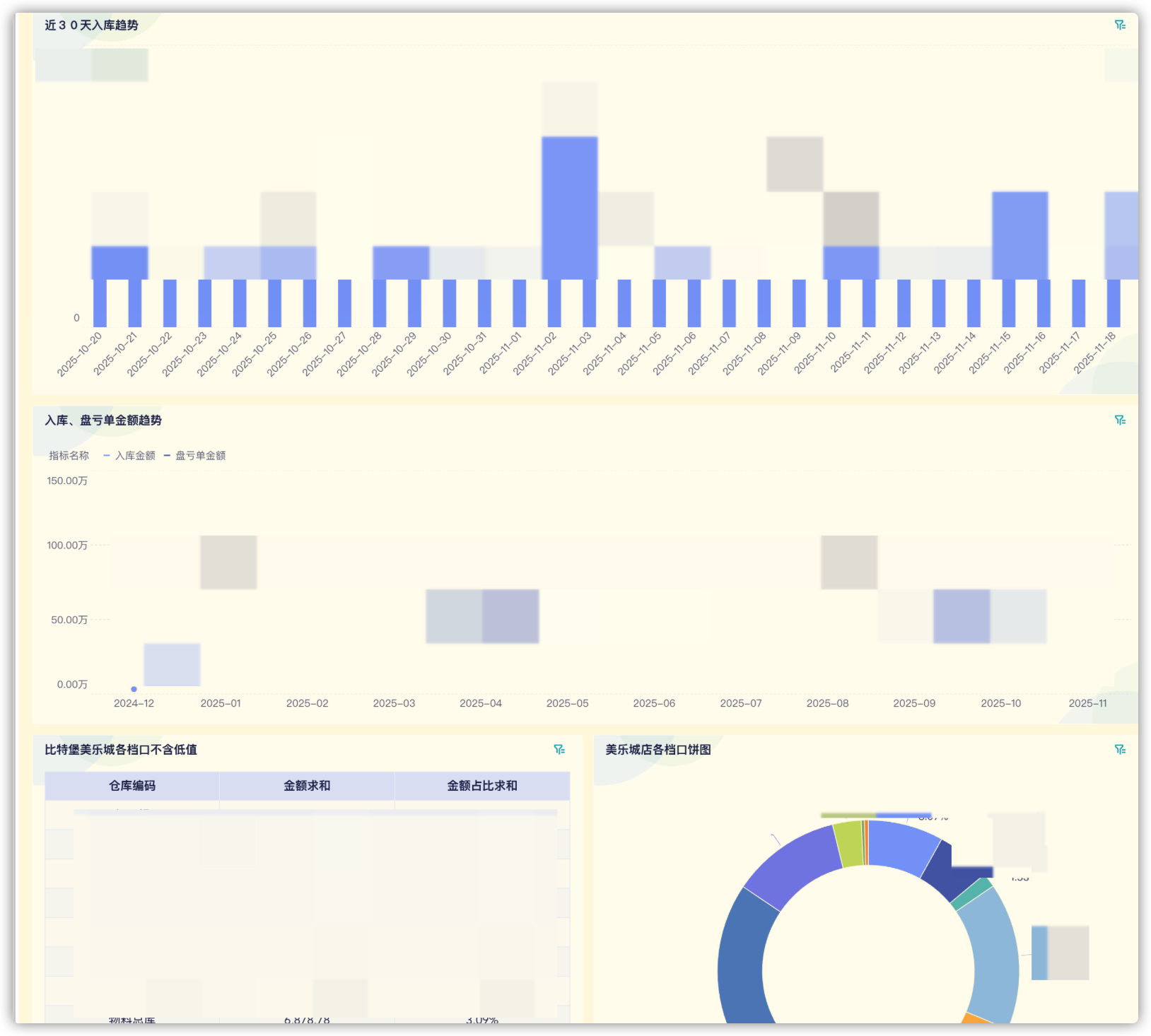Screen dimensions: 1151x1036
Task: Click the 2025-11-18 date axis label
Action: [x=1095, y=354]
